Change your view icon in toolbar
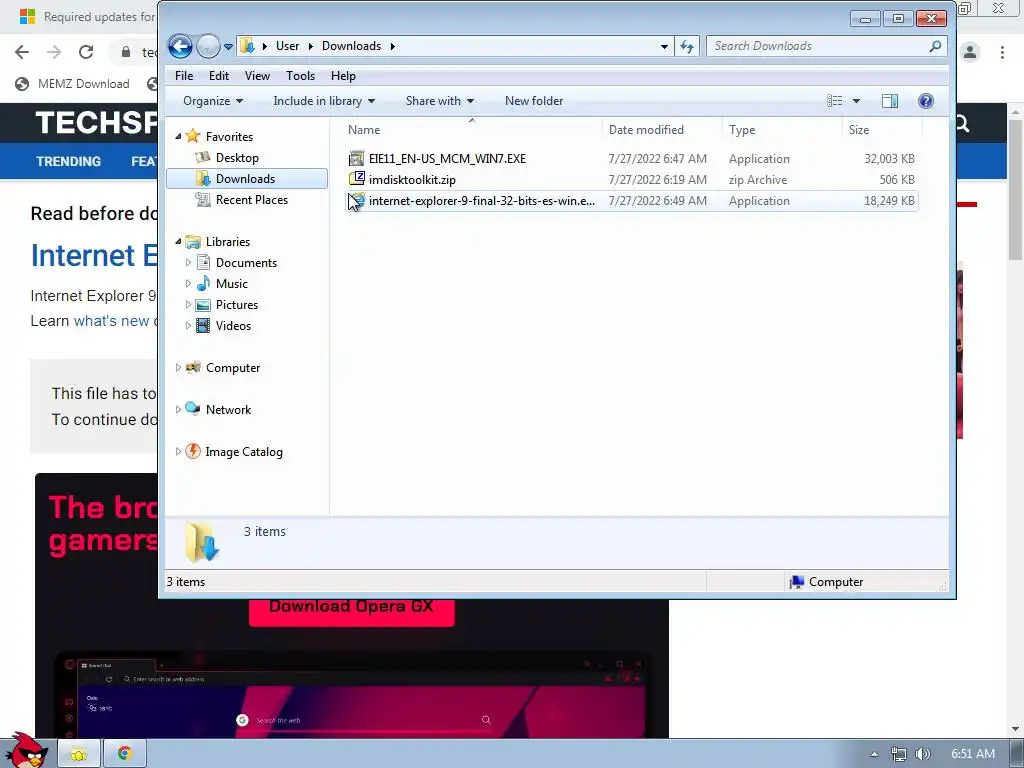Image resolution: width=1024 pixels, height=768 pixels. [x=835, y=101]
